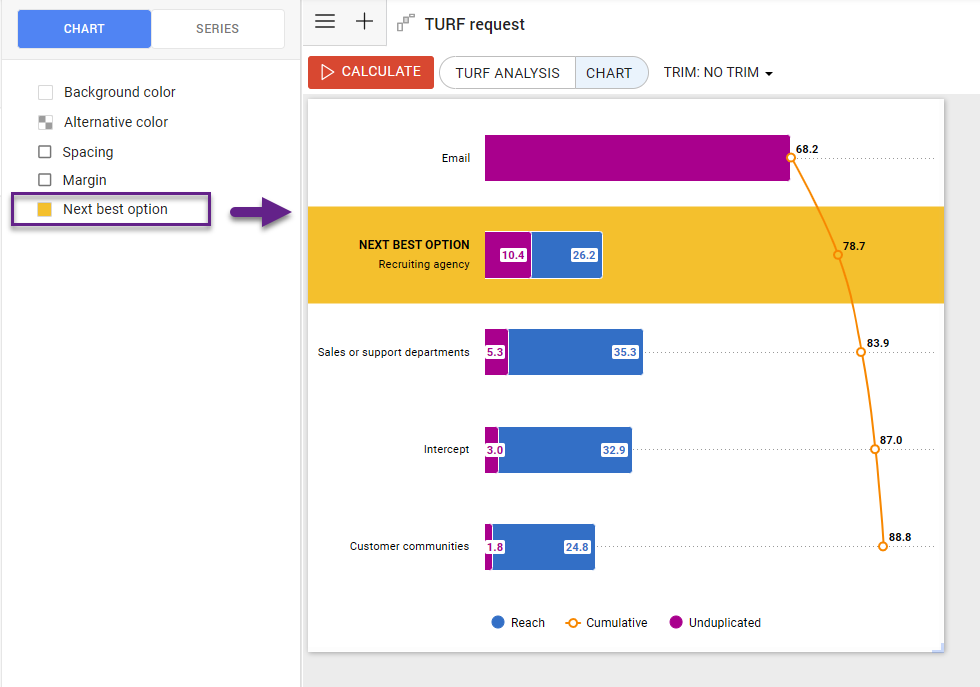Expand the Trim: No Trim dropdown
The width and height of the screenshot is (980, 687).
[x=718, y=73]
